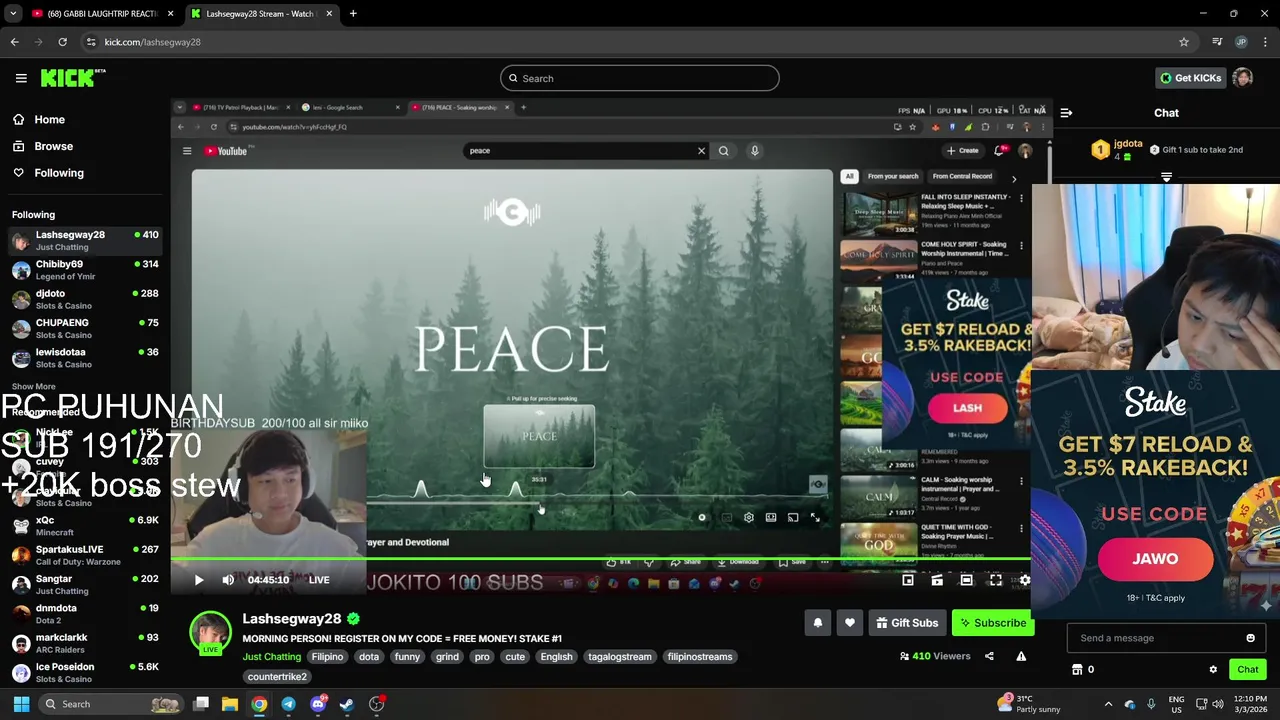
Task: Open Discord from taskbar
Action: [x=318, y=704]
